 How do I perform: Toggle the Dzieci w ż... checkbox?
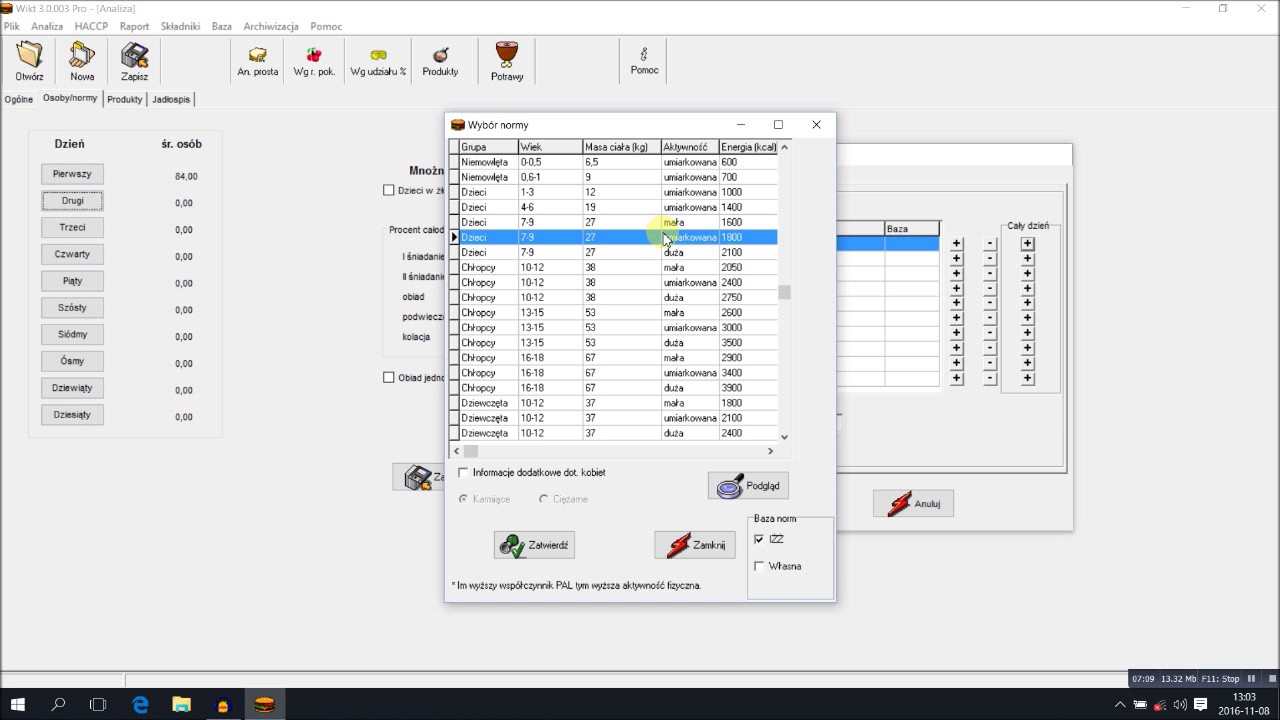[389, 190]
